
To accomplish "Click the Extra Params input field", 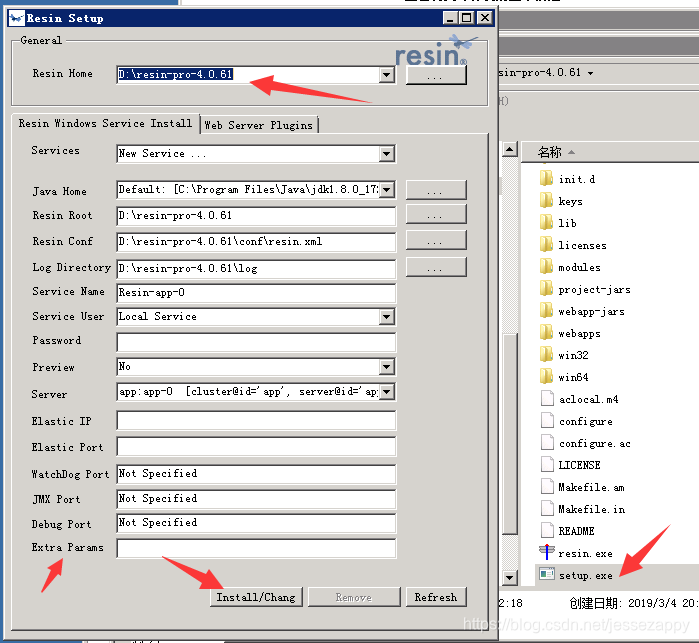I will [x=256, y=548].
